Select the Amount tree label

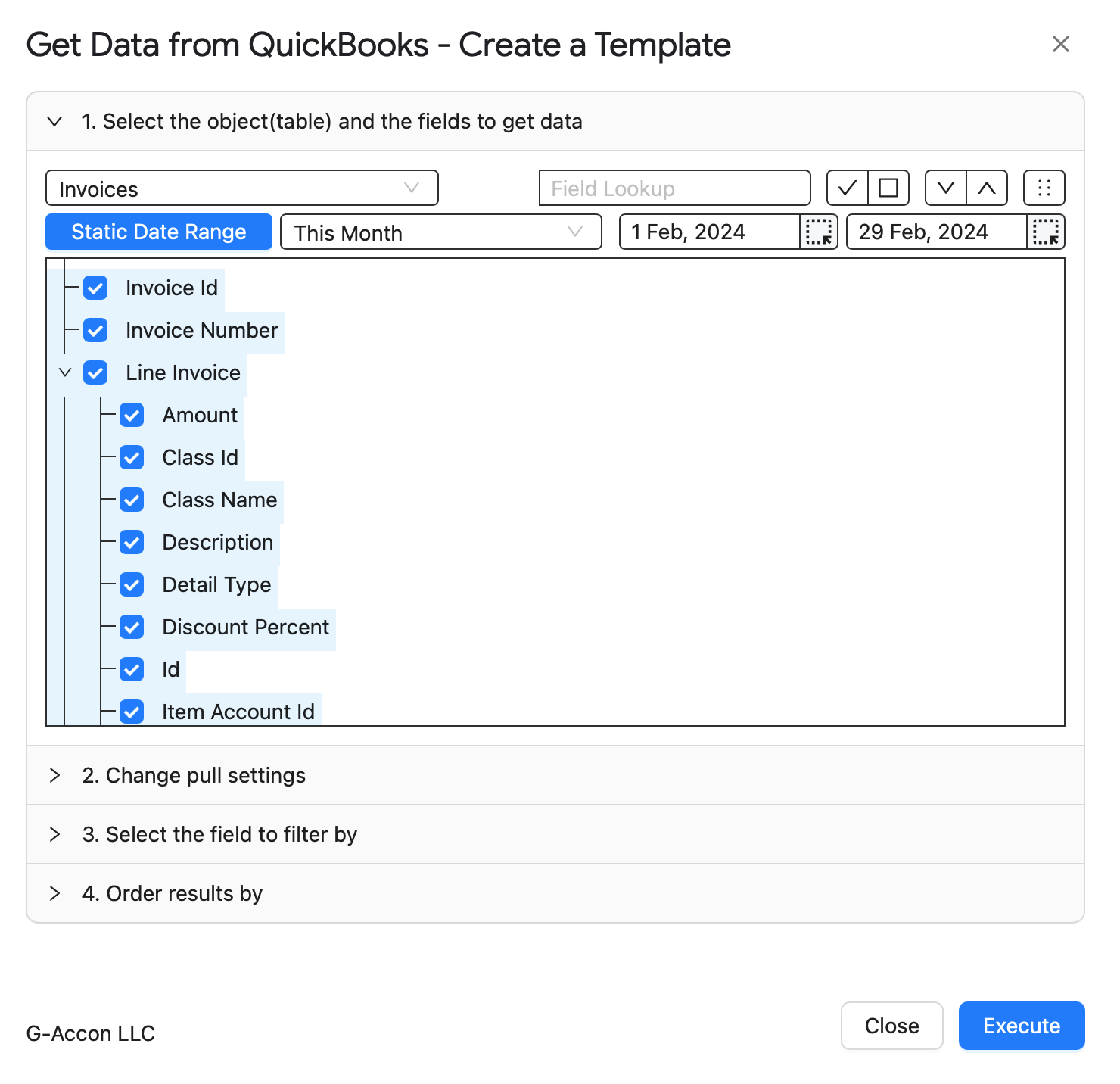click(201, 415)
